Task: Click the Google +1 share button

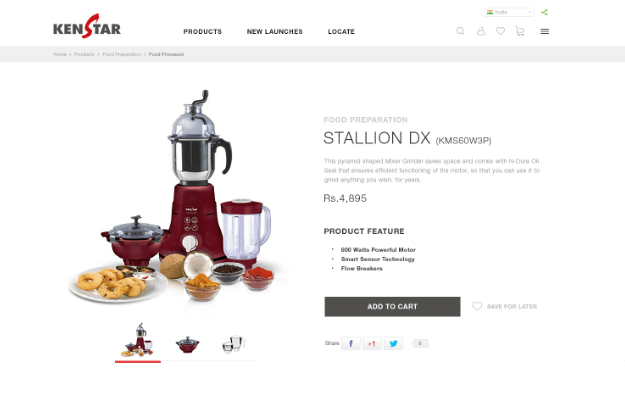Action: point(372,343)
